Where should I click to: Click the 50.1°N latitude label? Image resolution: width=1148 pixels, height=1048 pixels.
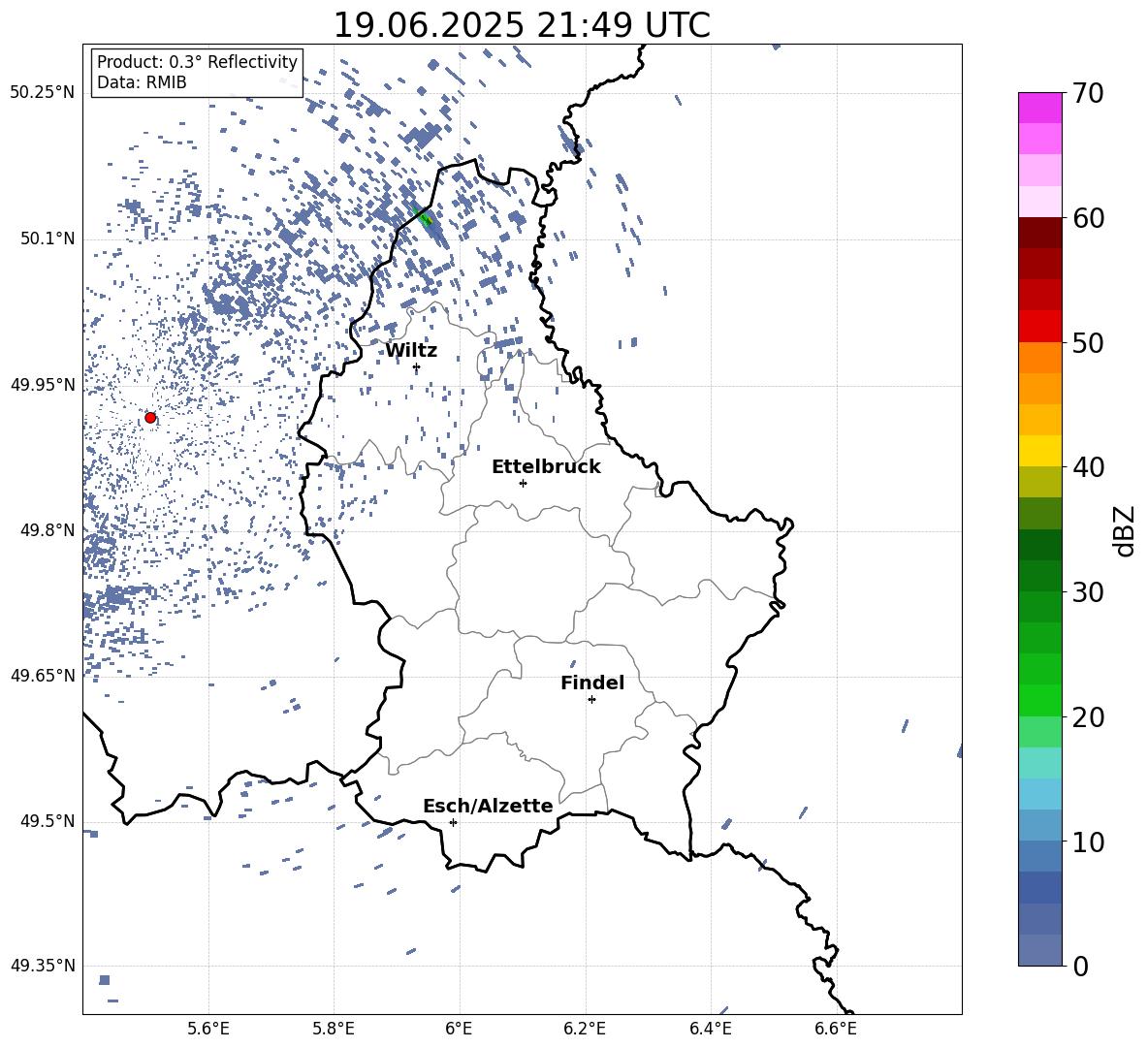[x=48, y=239]
